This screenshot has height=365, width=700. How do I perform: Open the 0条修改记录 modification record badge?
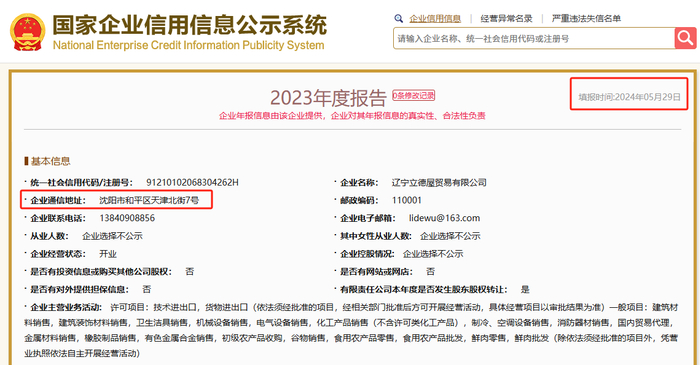(x=413, y=95)
